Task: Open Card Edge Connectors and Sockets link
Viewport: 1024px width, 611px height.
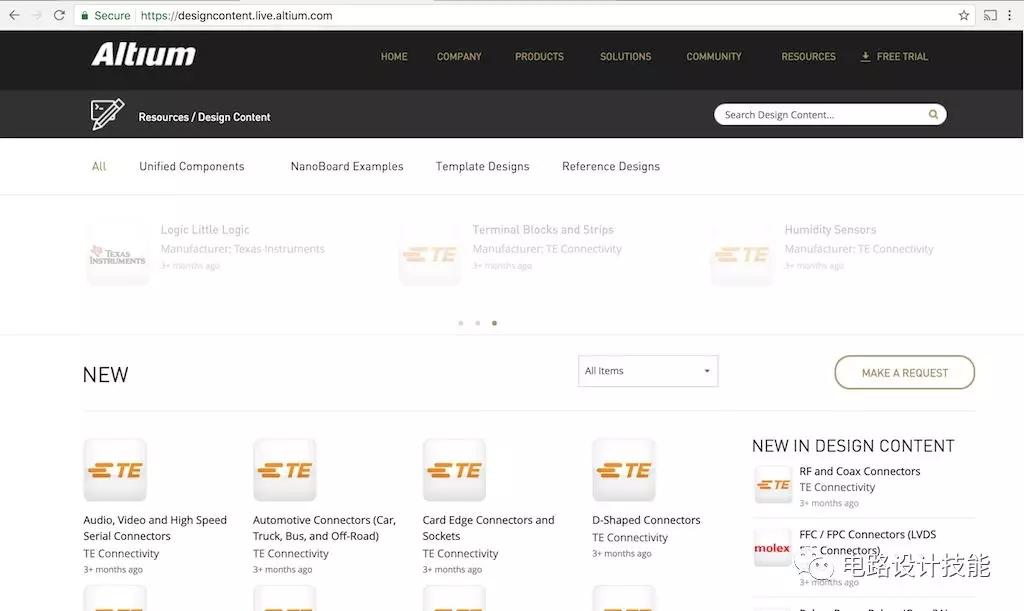Action: (x=488, y=528)
